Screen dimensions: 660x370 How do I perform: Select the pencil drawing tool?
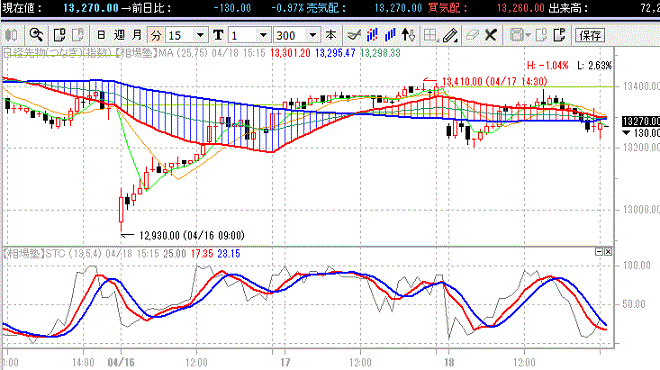tap(450, 35)
